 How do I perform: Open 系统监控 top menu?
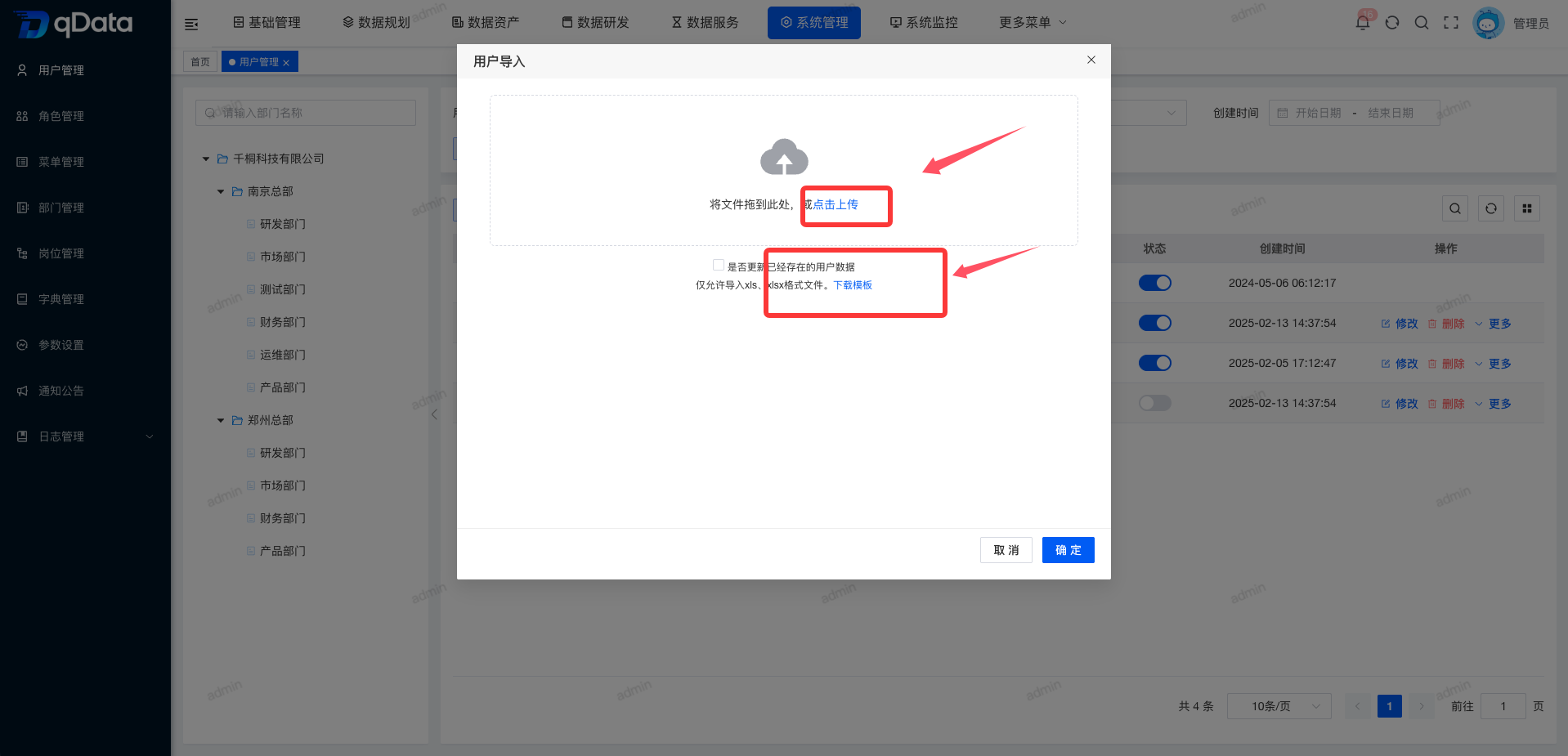pyautogui.click(x=924, y=22)
